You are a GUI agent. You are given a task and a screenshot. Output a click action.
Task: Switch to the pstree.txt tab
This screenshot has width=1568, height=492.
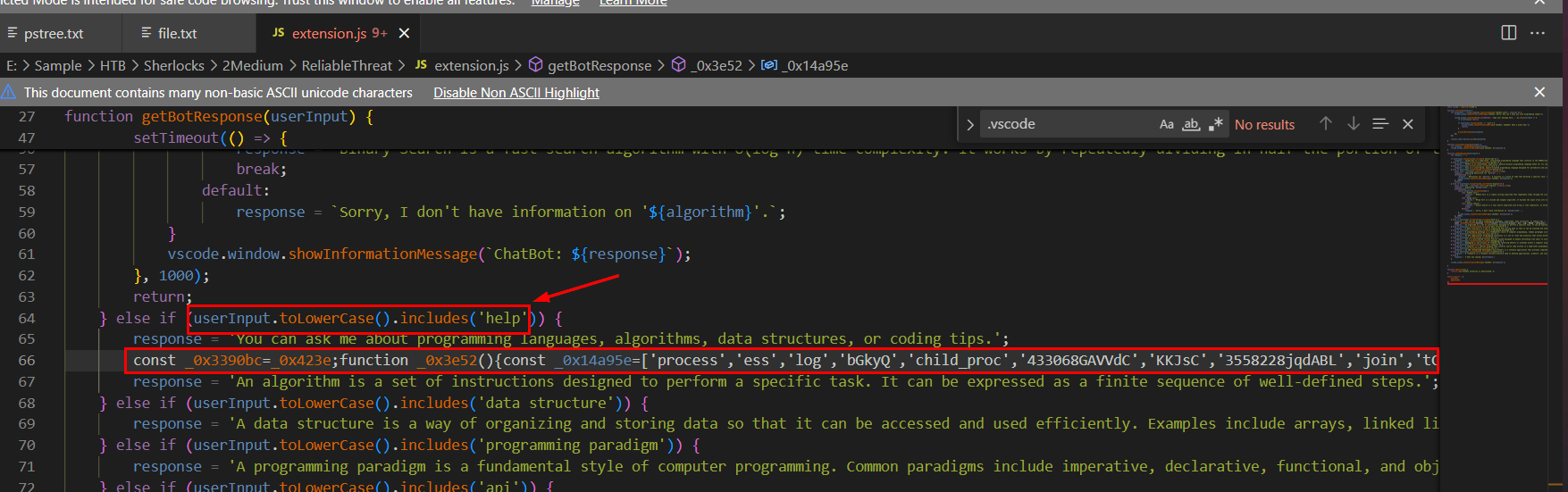click(53, 34)
